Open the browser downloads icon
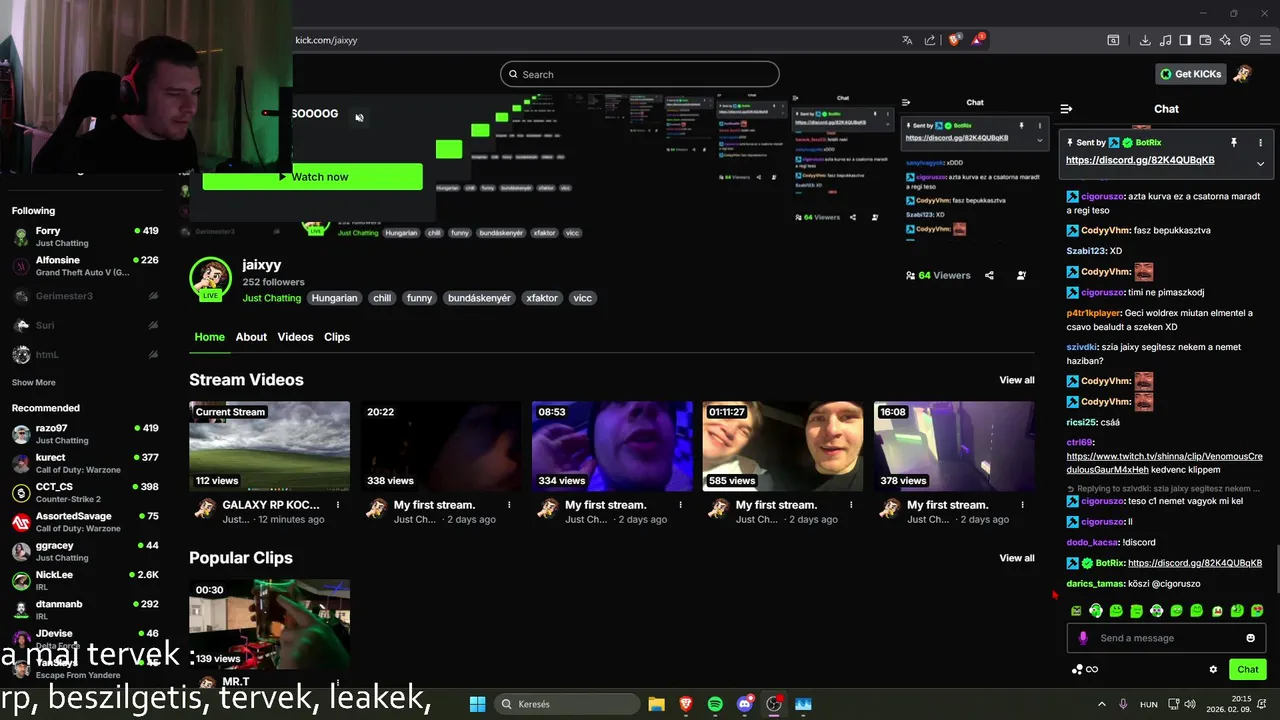This screenshot has height=720, width=1280. coord(1145,40)
